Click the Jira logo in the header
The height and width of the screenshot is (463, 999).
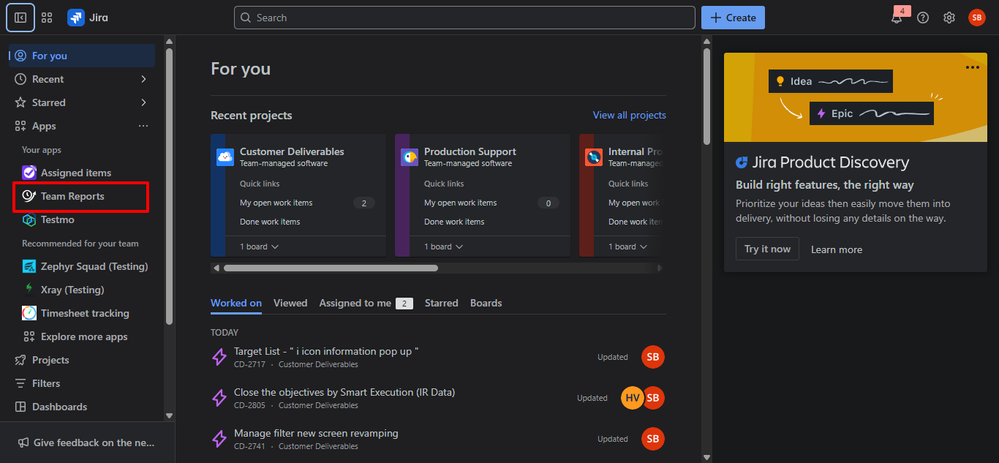click(88, 18)
